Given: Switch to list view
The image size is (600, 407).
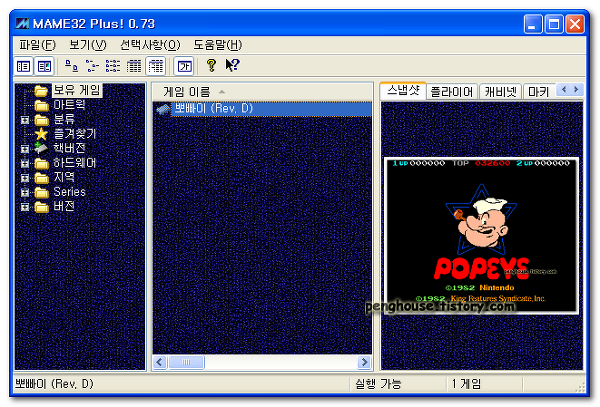Looking at the screenshot, I should (x=112, y=66).
